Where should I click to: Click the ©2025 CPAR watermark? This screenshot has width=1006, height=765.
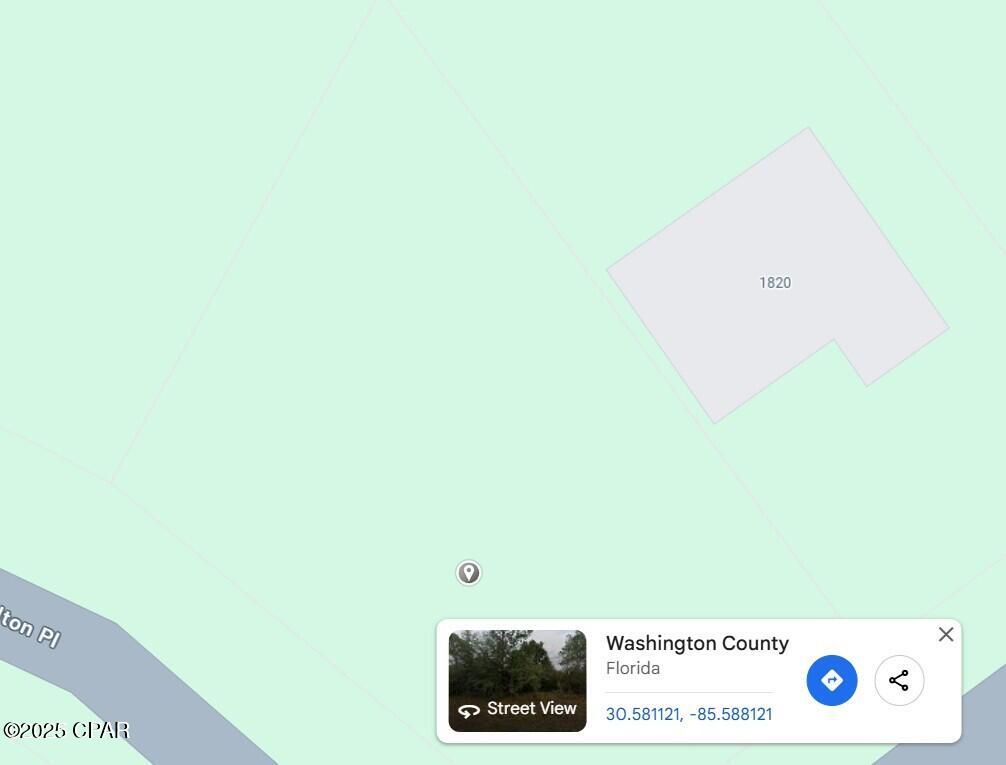pos(66,730)
